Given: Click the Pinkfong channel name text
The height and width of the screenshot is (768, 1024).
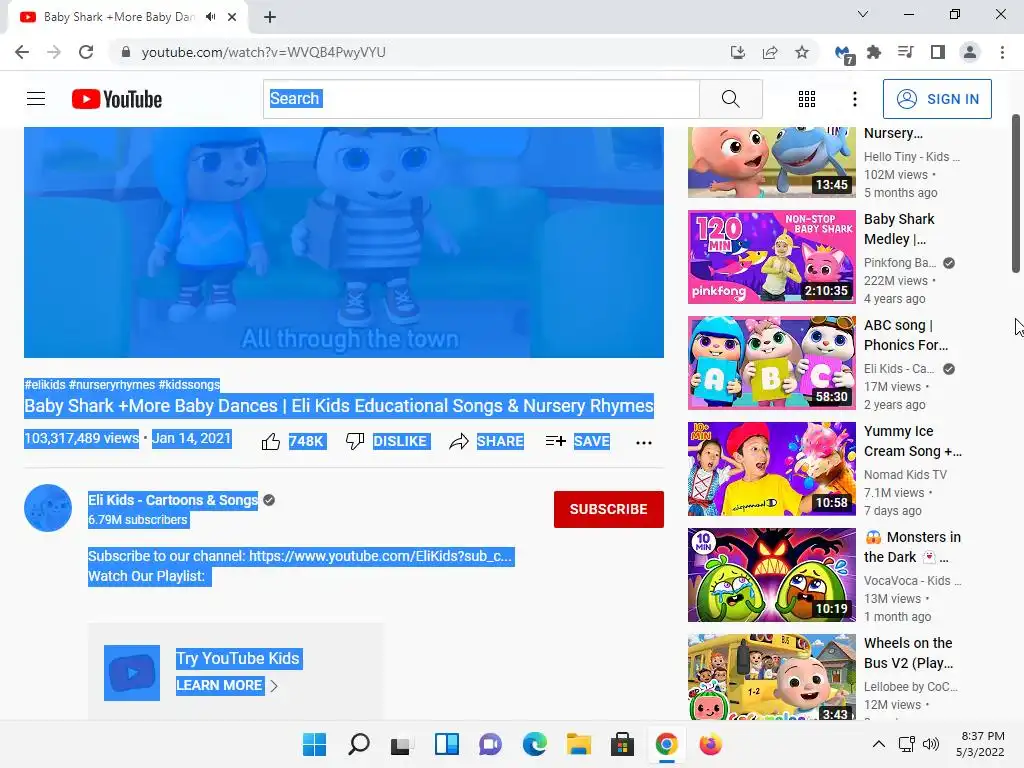Looking at the screenshot, I should click(900, 263).
